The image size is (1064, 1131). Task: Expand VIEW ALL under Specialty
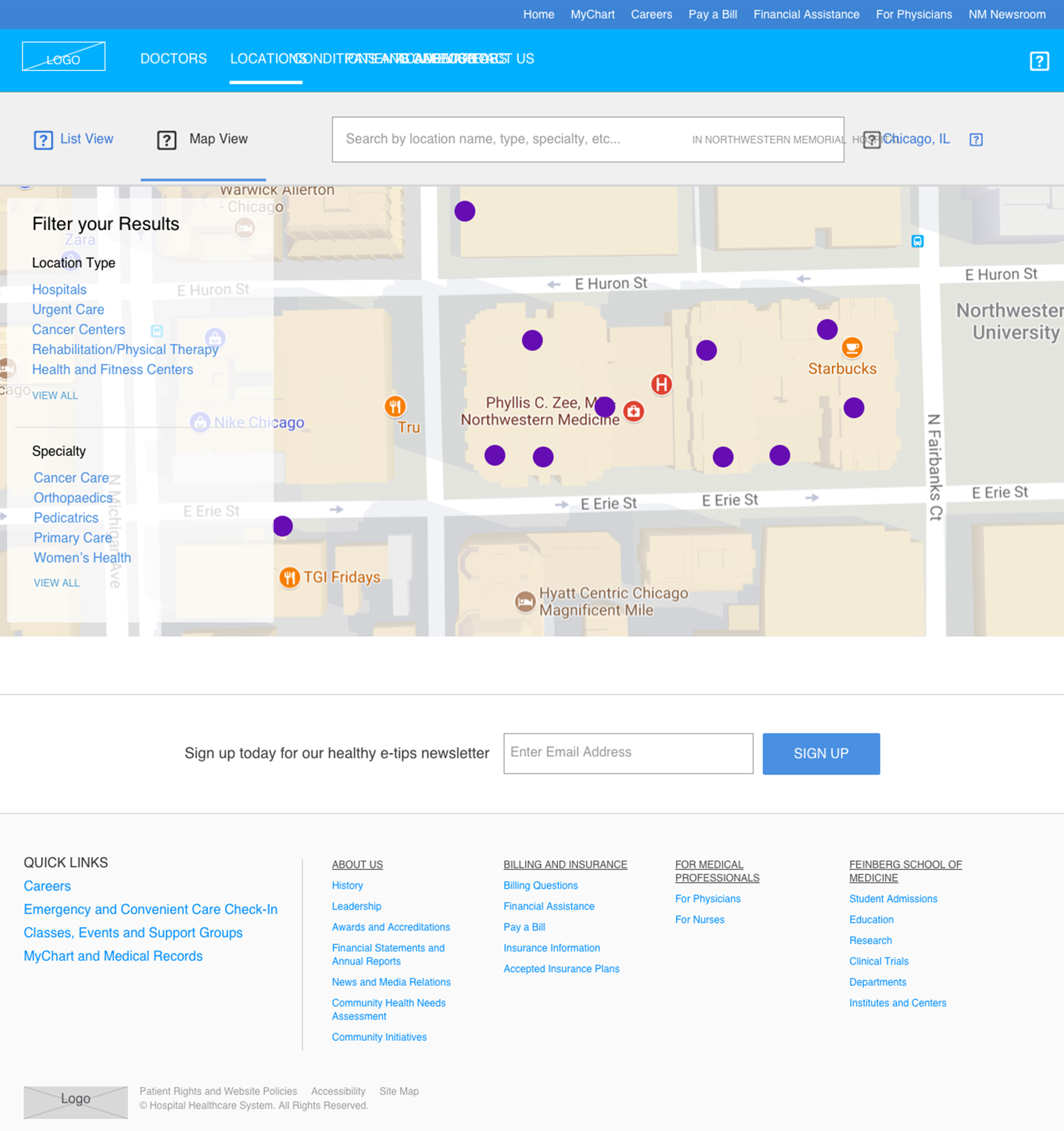pos(57,583)
